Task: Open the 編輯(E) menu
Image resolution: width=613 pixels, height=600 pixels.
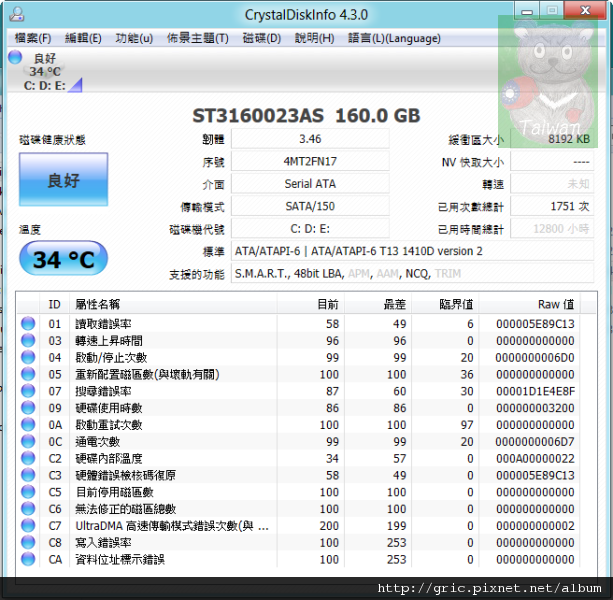Action: pos(83,38)
